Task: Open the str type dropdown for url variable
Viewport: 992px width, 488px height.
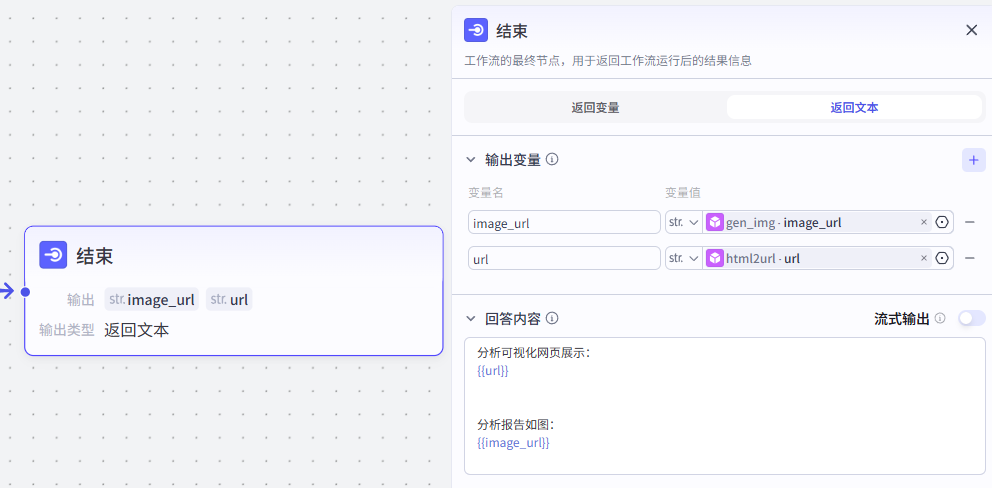Action: tap(683, 258)
